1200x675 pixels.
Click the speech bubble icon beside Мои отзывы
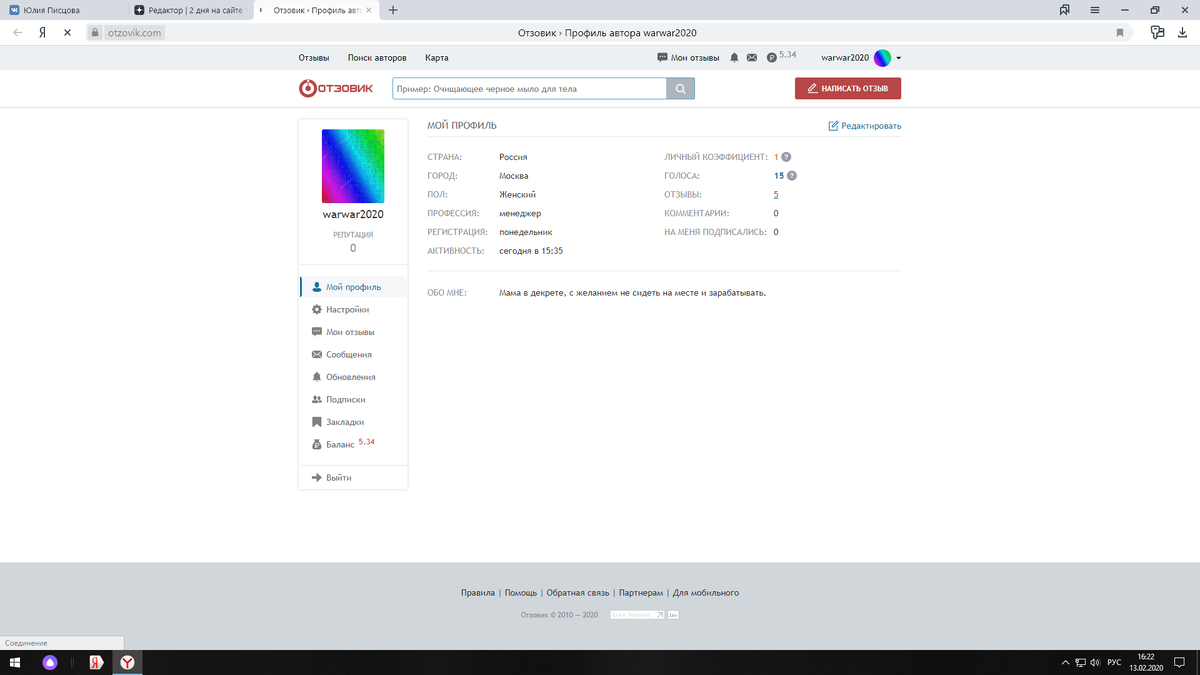pyautogui.click(x=662, y=58)
